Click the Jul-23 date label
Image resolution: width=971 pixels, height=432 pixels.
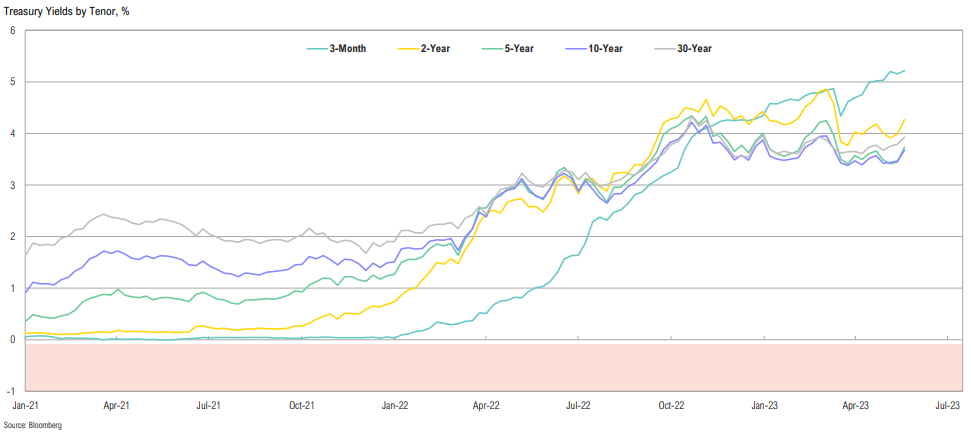pos(948,406)
